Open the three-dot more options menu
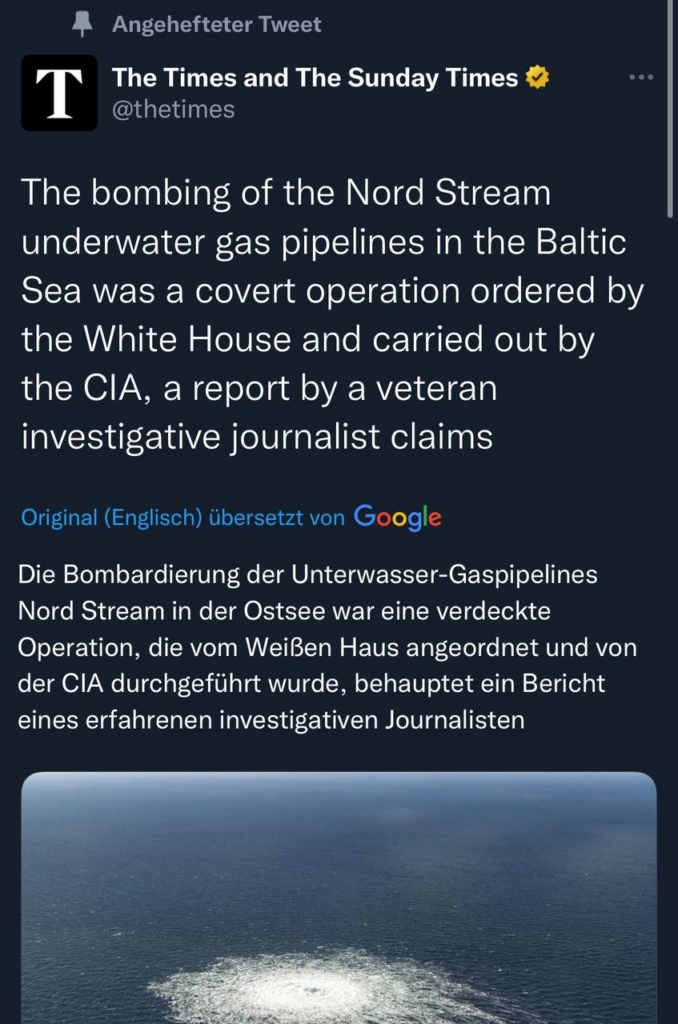678x1024 pixels. click(640, 78)
